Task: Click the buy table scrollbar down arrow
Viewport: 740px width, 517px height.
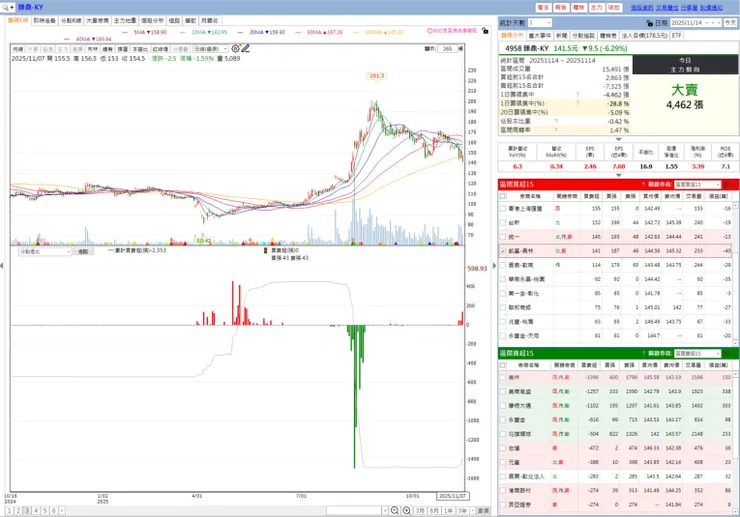Action: [735, 343]
